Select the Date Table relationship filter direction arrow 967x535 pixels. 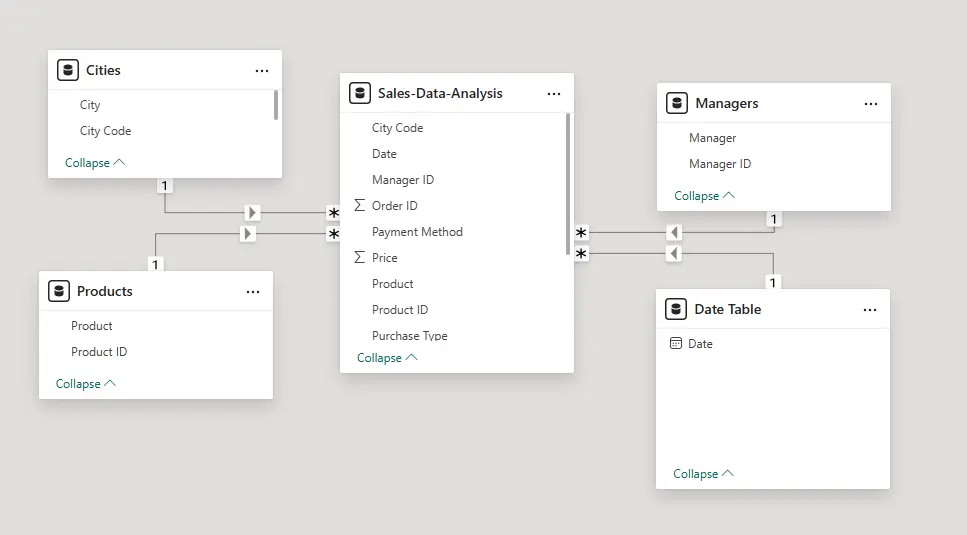click(673, 253)
